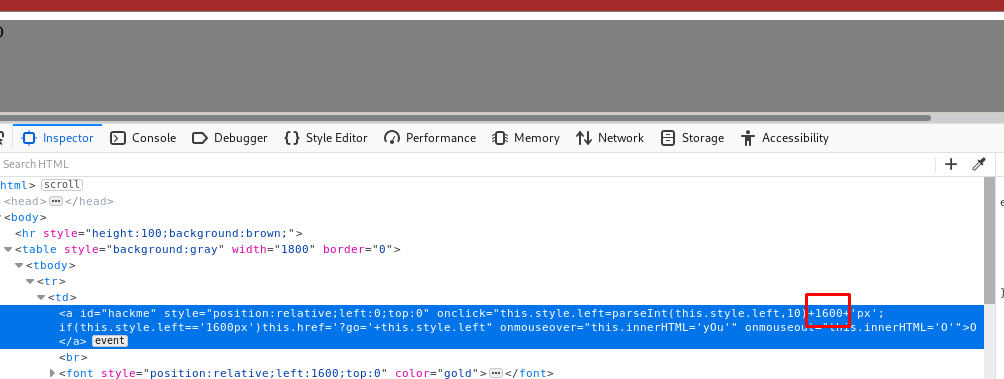Open the Style Editor tab
This screenshot has height=379, width=1004.
tap(326, 138)
